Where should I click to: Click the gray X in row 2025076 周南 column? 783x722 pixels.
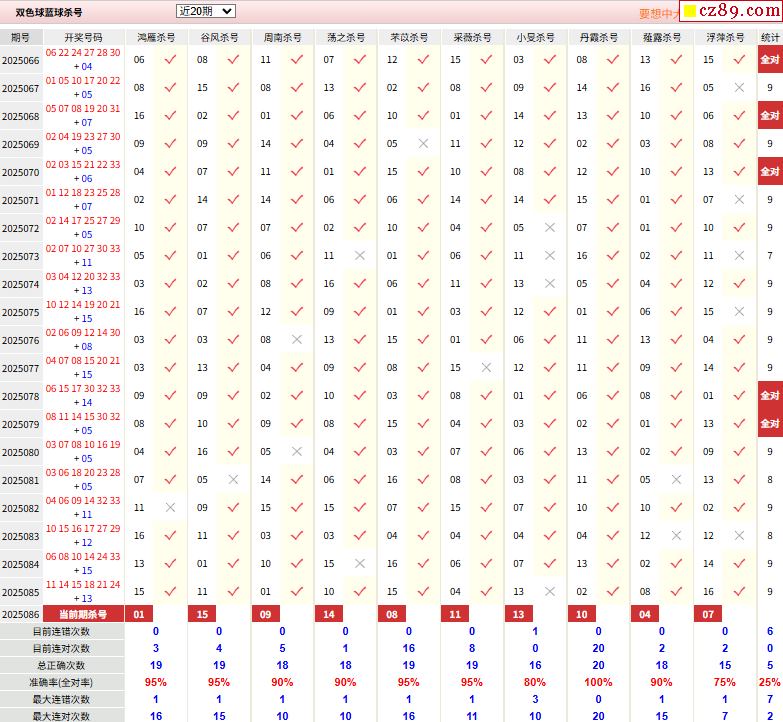[x=297, y=340]
